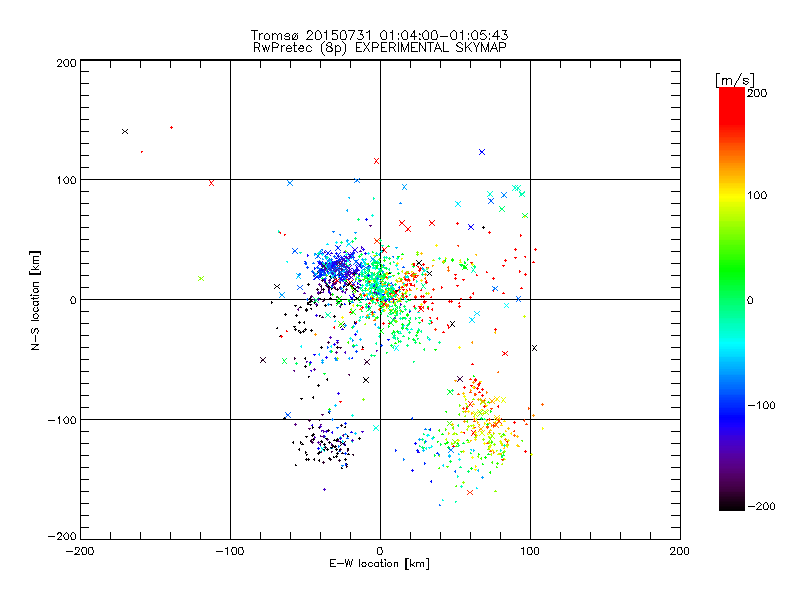This screenshot has width=800, height=600.
Task: Click the N-S axis tick label '100'
Action: click(x=66, y=180)
